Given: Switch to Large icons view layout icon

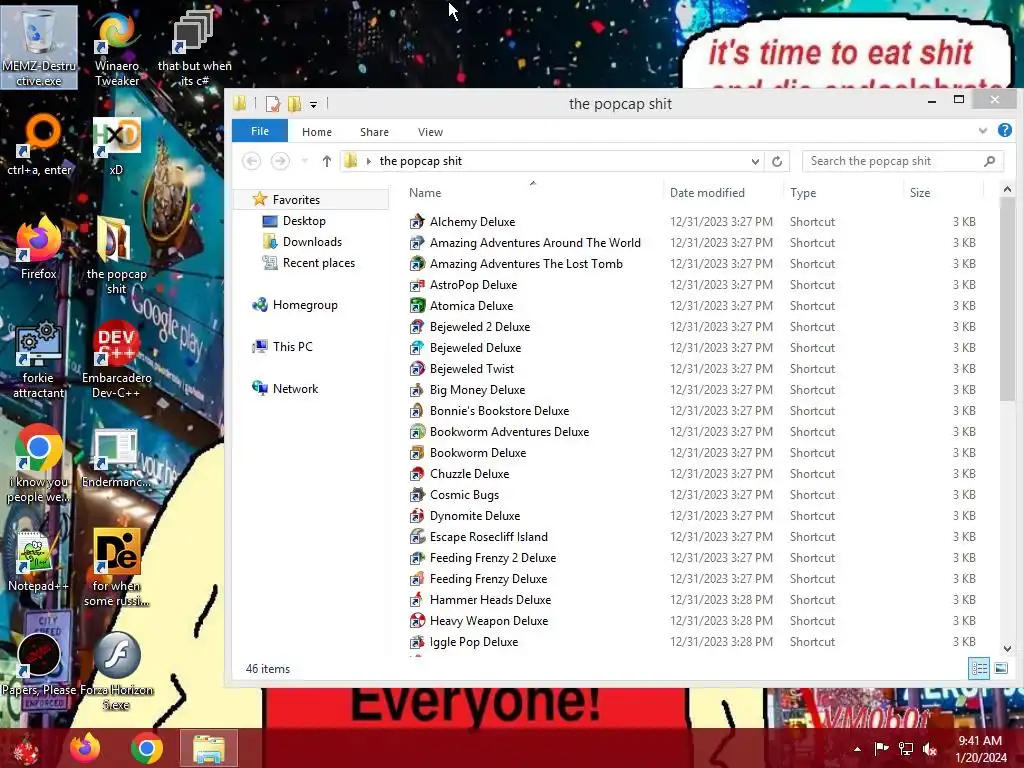Looking at the screenshot, I should (1001, 668).
